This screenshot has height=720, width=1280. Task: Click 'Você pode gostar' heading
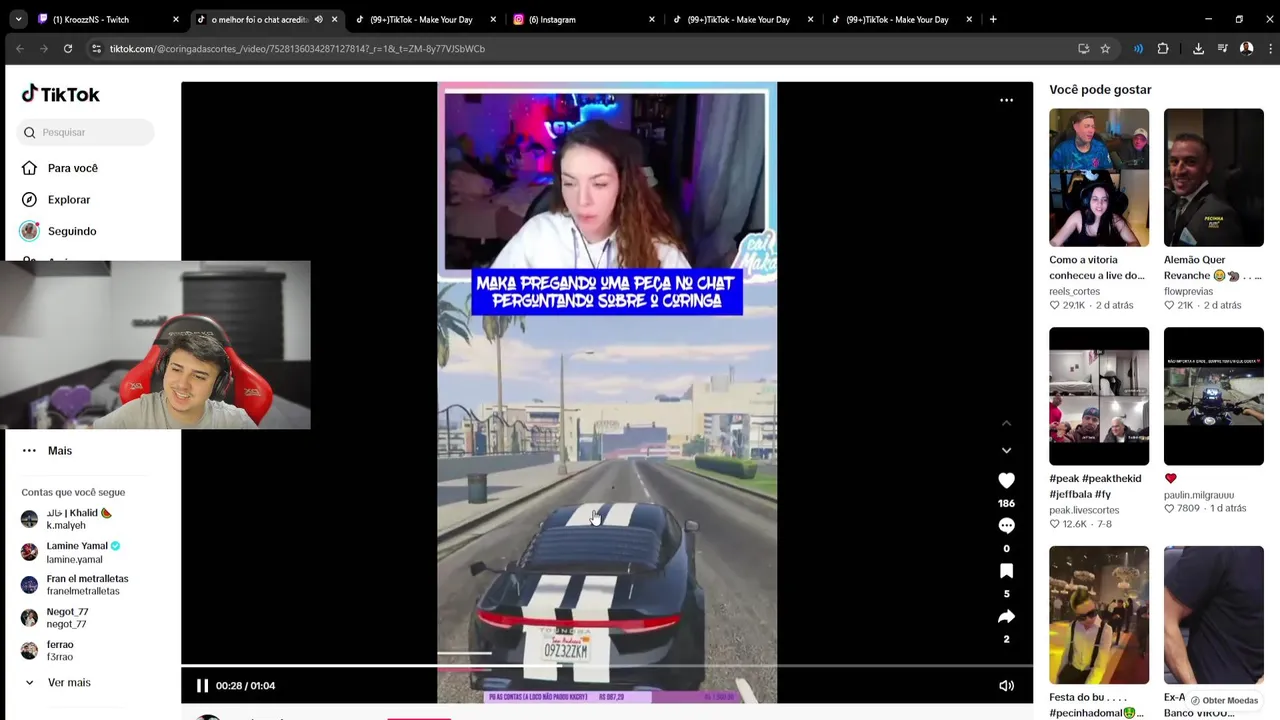(x=1100, y=90)
